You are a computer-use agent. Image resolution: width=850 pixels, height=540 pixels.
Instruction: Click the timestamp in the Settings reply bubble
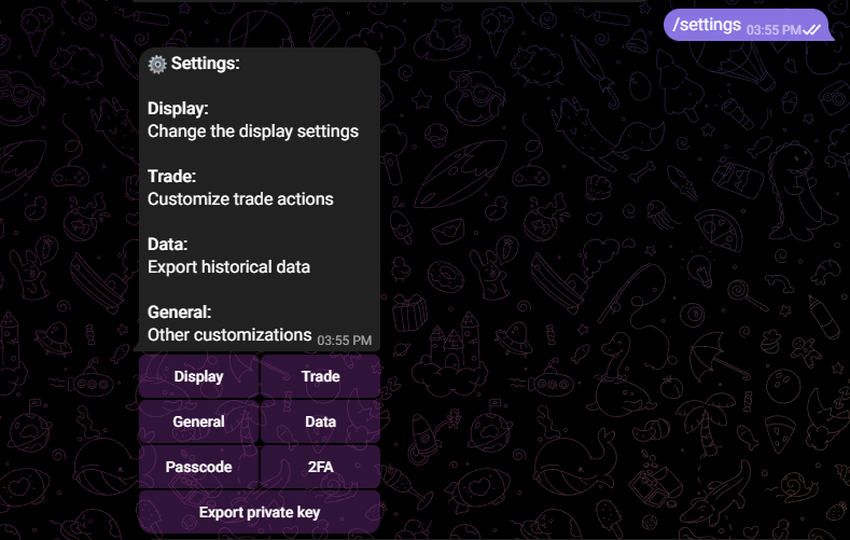[344, 341]
